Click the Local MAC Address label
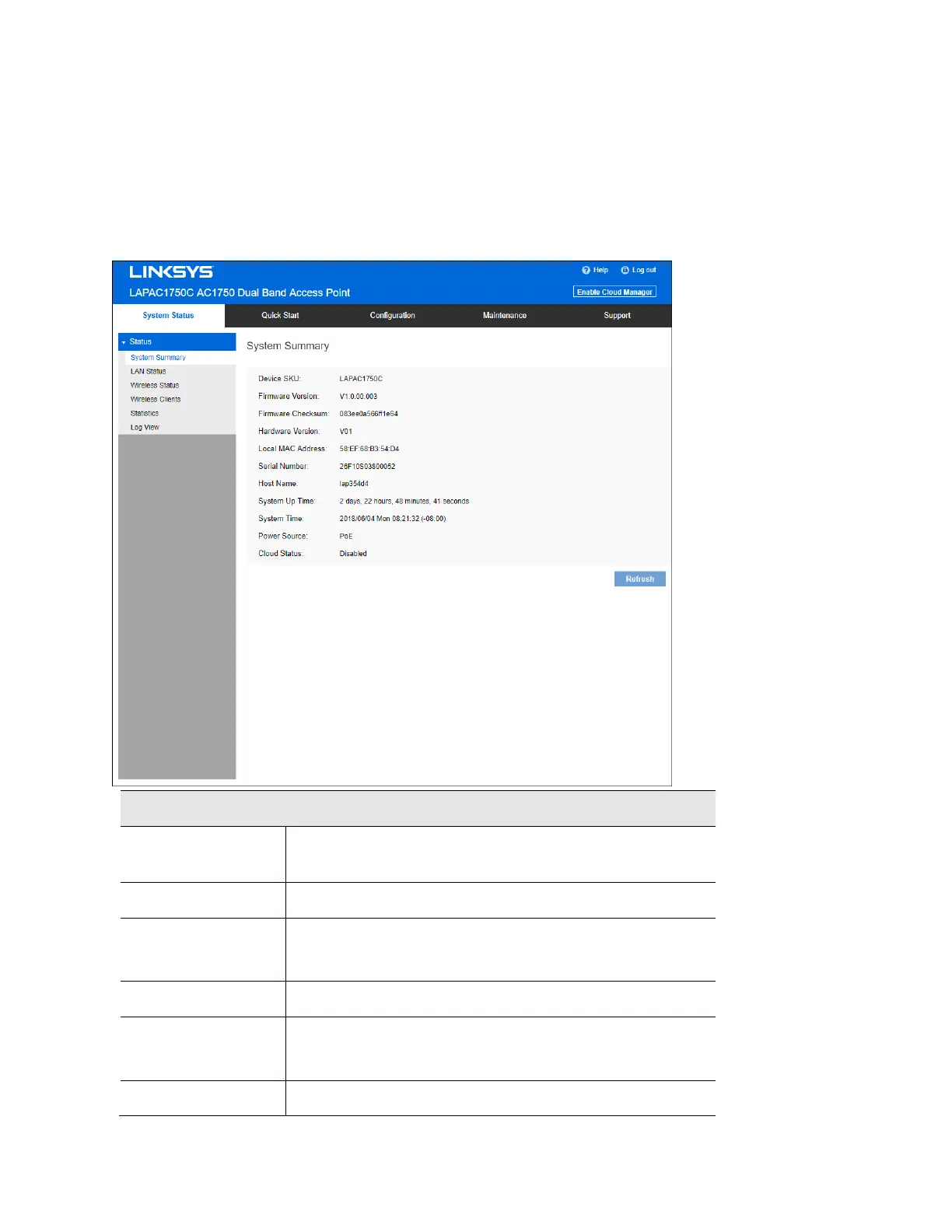Viewport: 952px width, 1232px height. [x=292, y=449]
